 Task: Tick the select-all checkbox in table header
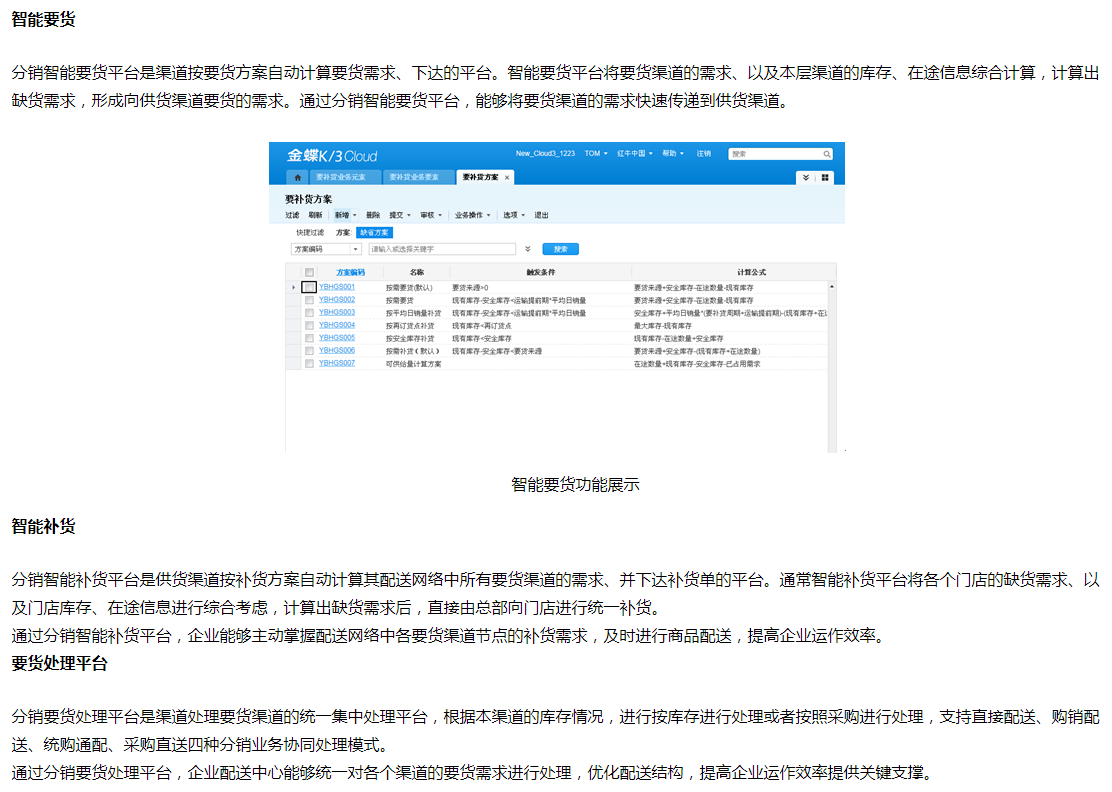309,272
